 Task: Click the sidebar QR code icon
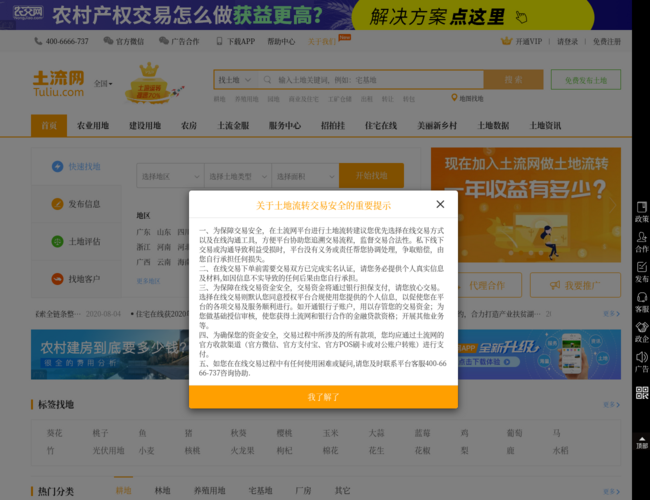(x=642, y=393)
